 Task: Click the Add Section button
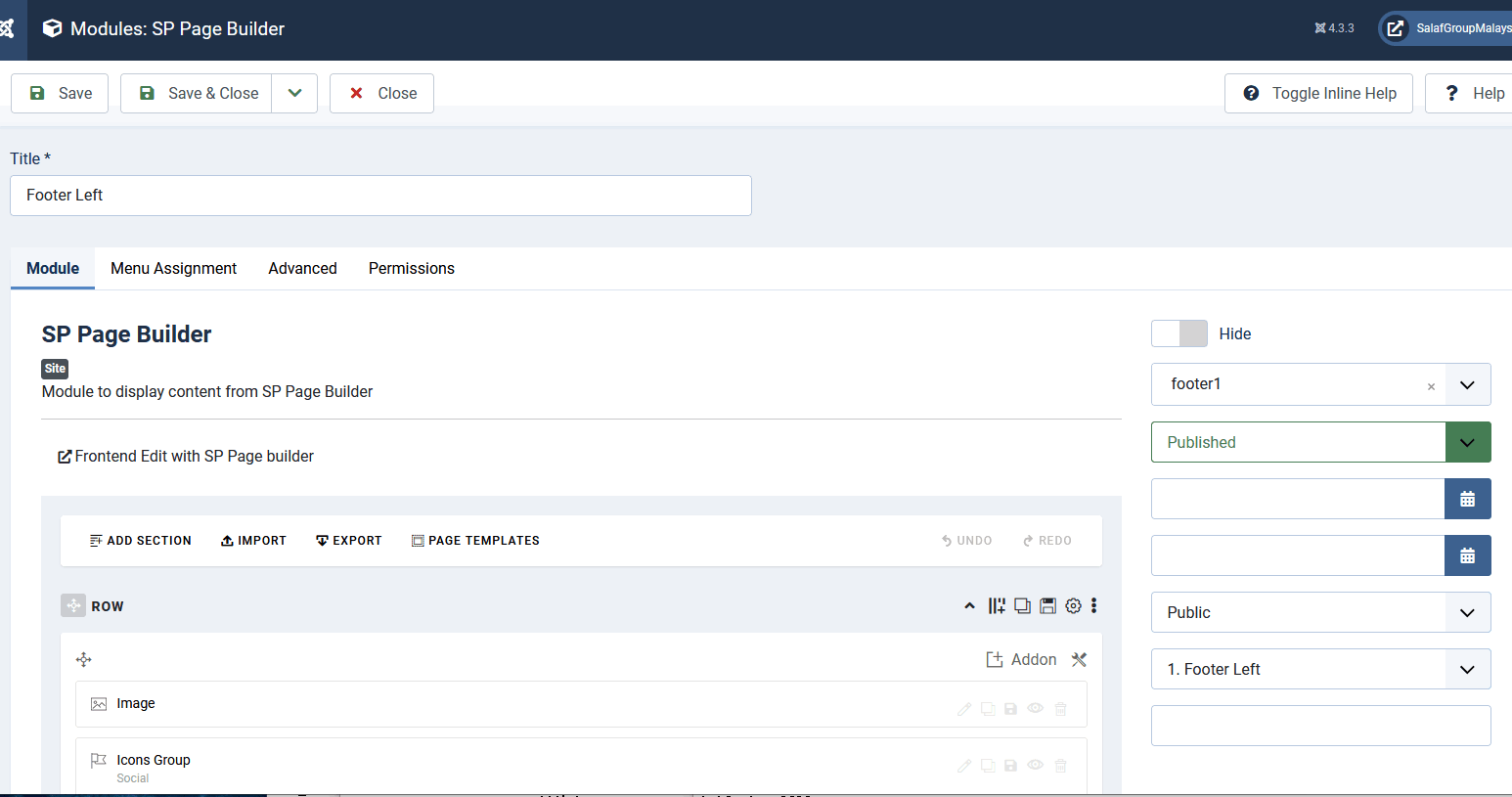[140, 541]
